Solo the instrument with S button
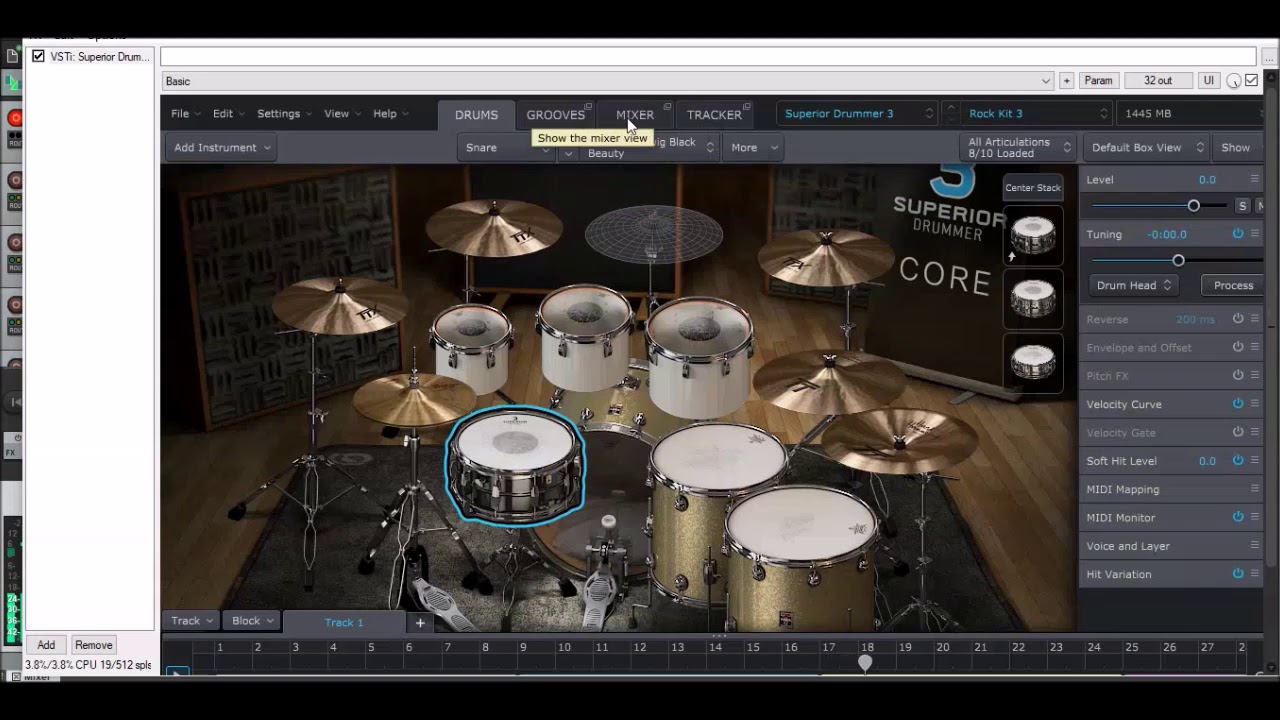This screenshot has width=1280, height=720. 1242,206
